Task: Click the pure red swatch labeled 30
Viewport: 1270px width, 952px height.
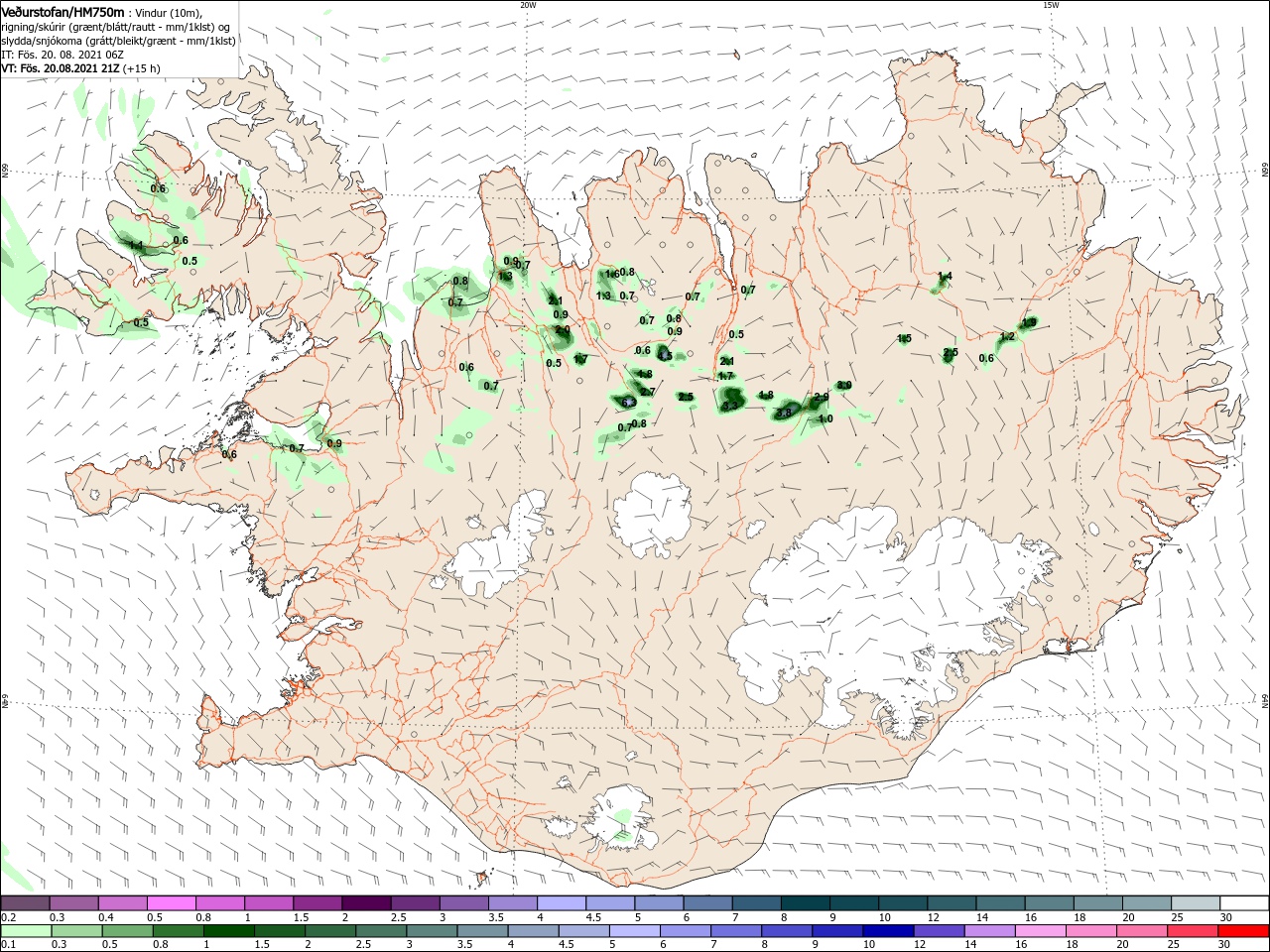Action: tap(1242, 931)
